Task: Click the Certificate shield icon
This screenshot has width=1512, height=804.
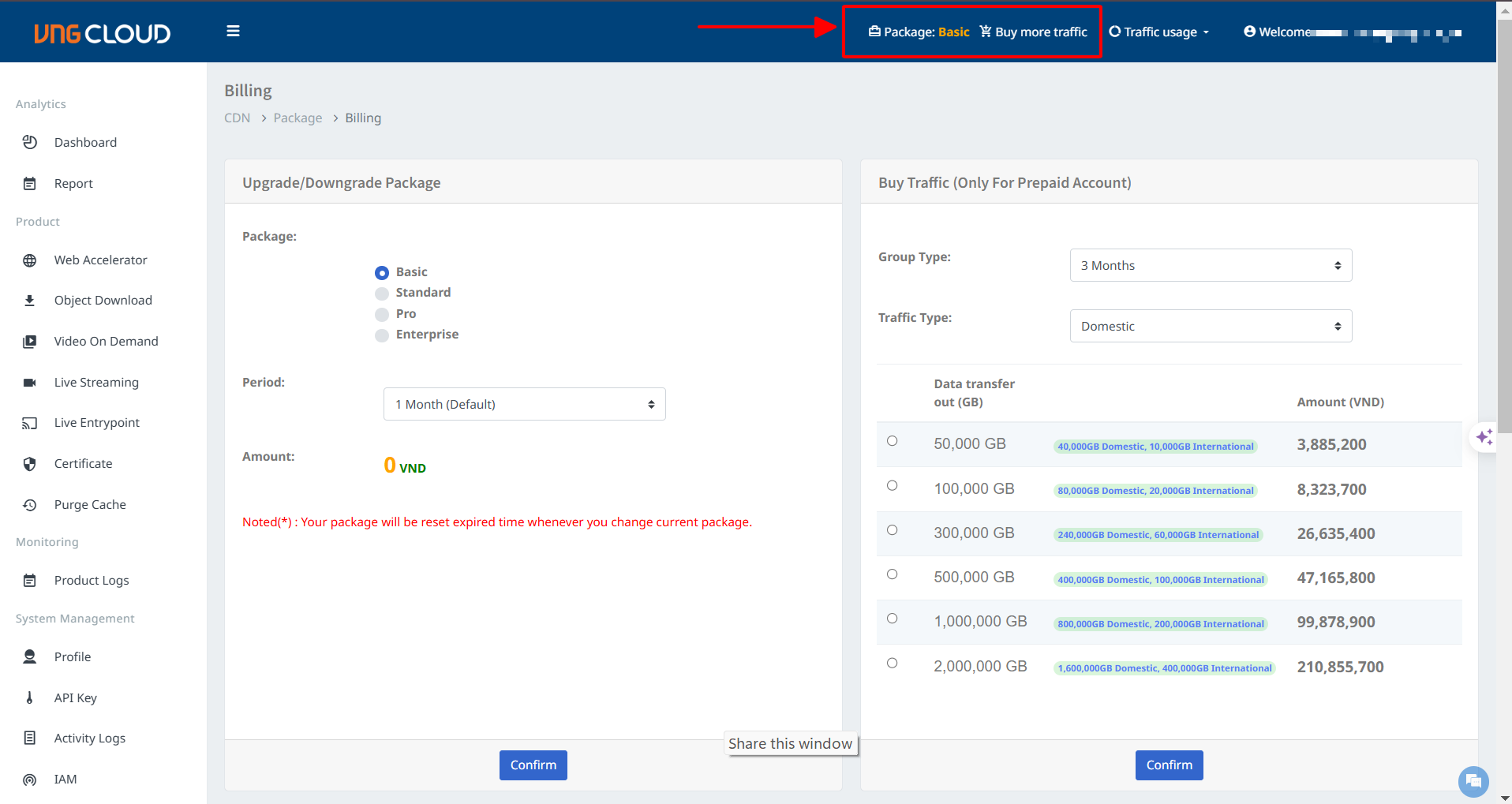Action: 30,464
